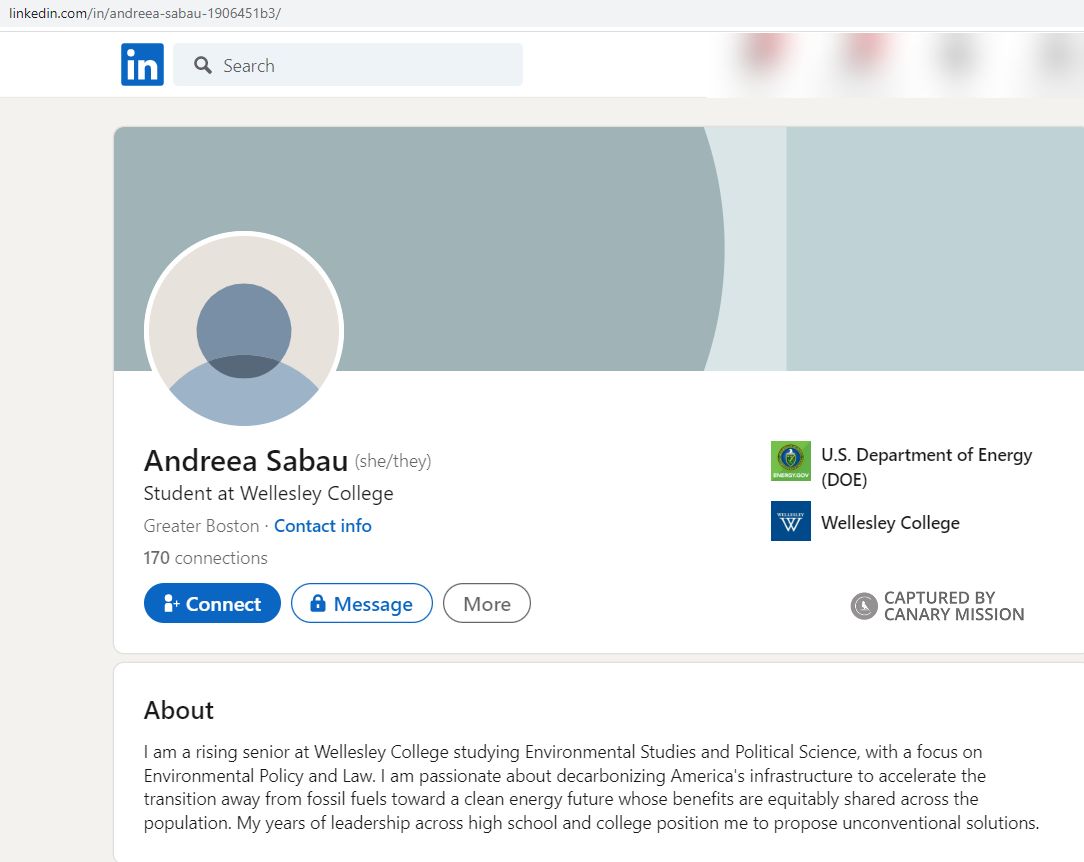Click Connect to send an invitation
1084x862 pixels.
tap(212, 603)
